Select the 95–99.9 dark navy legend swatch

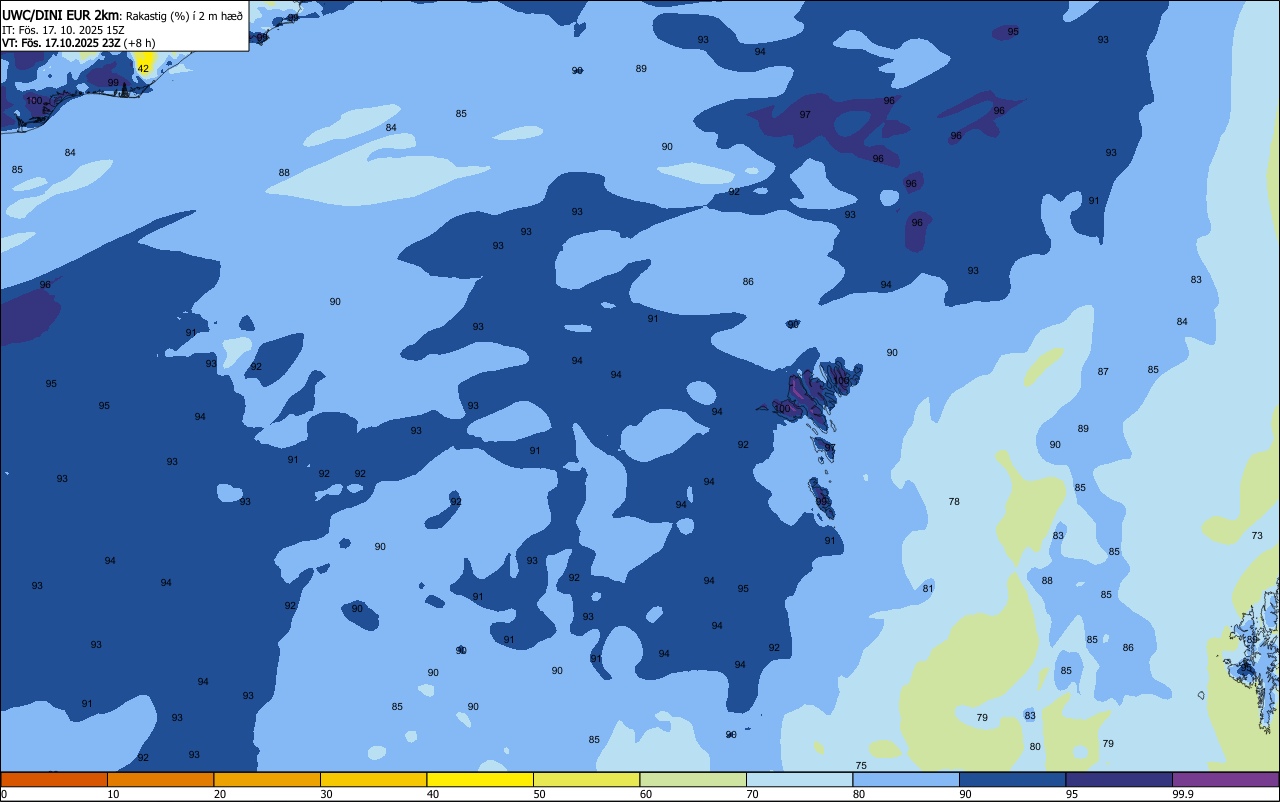1119,779
